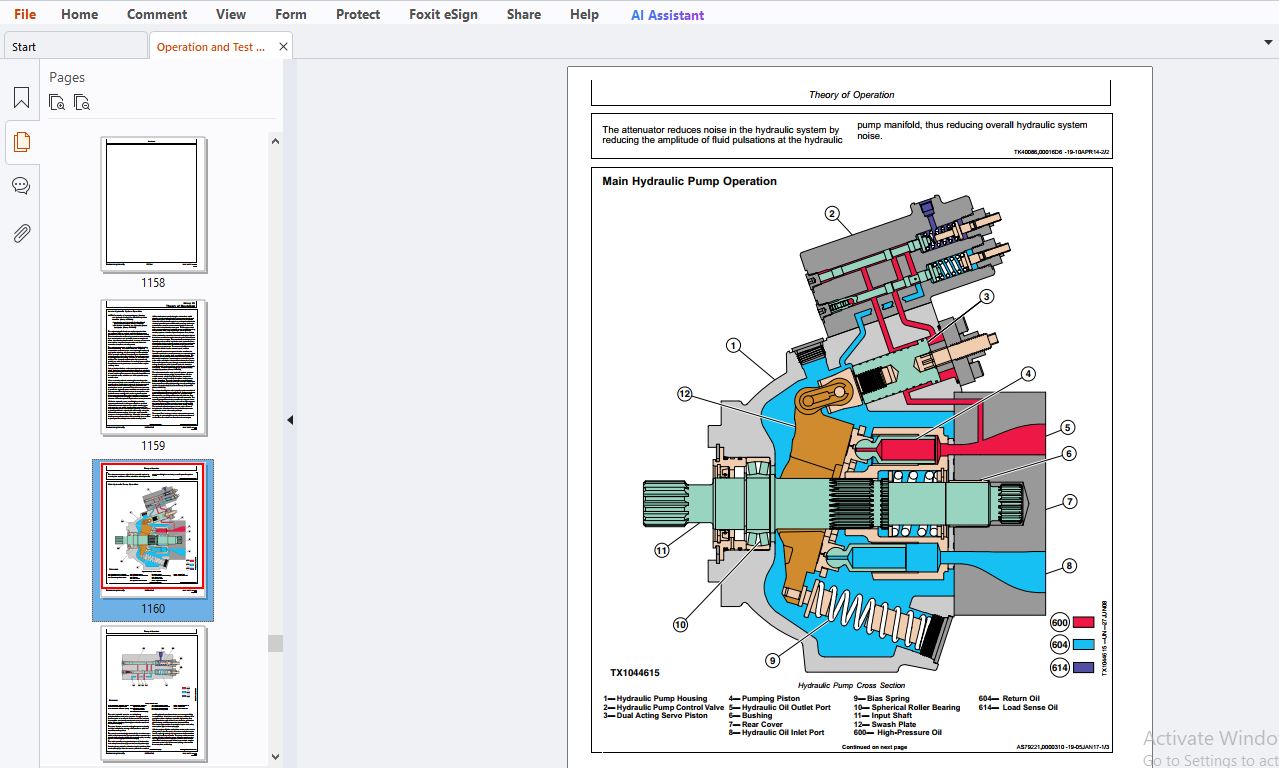
Task: Open the View ribbon tab
Action: tap(231, 14)
